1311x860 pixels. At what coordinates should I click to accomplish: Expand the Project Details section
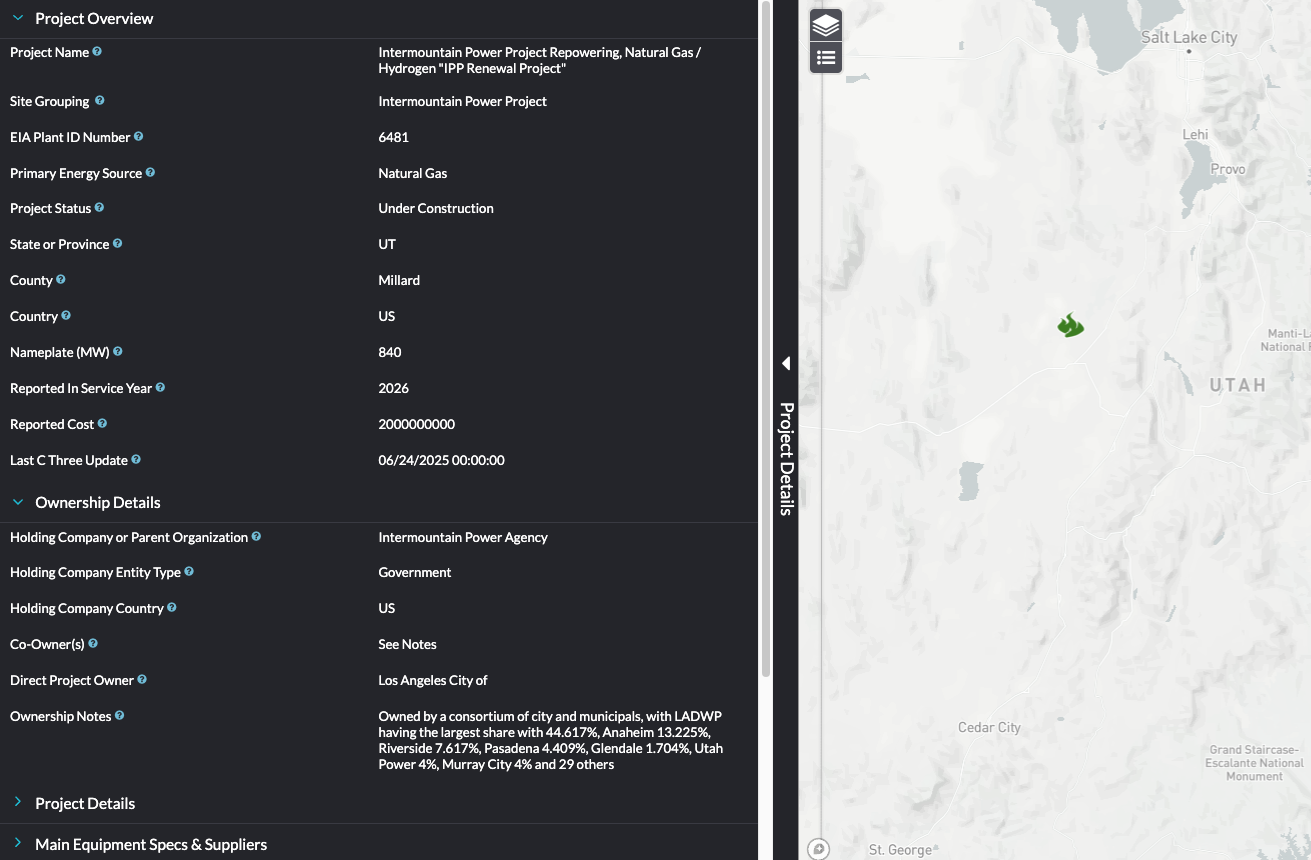pos(18,802)
